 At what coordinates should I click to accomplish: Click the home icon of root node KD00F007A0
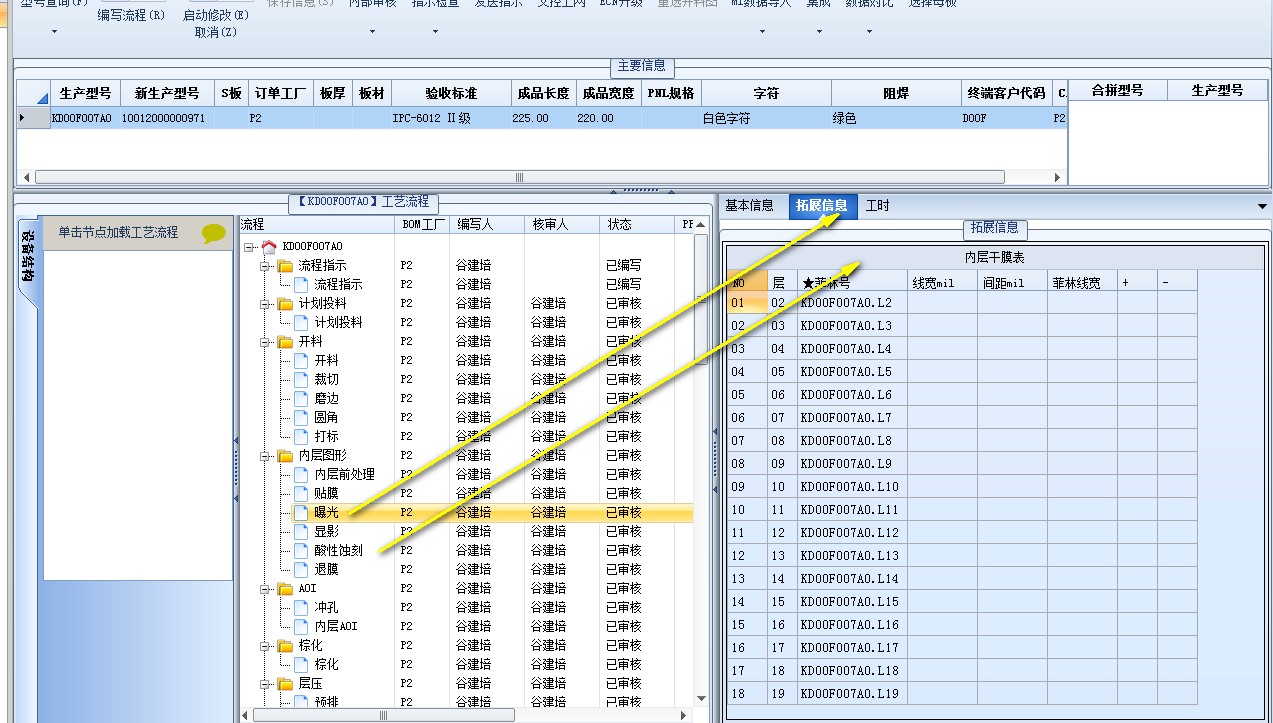tap(268, 246)
